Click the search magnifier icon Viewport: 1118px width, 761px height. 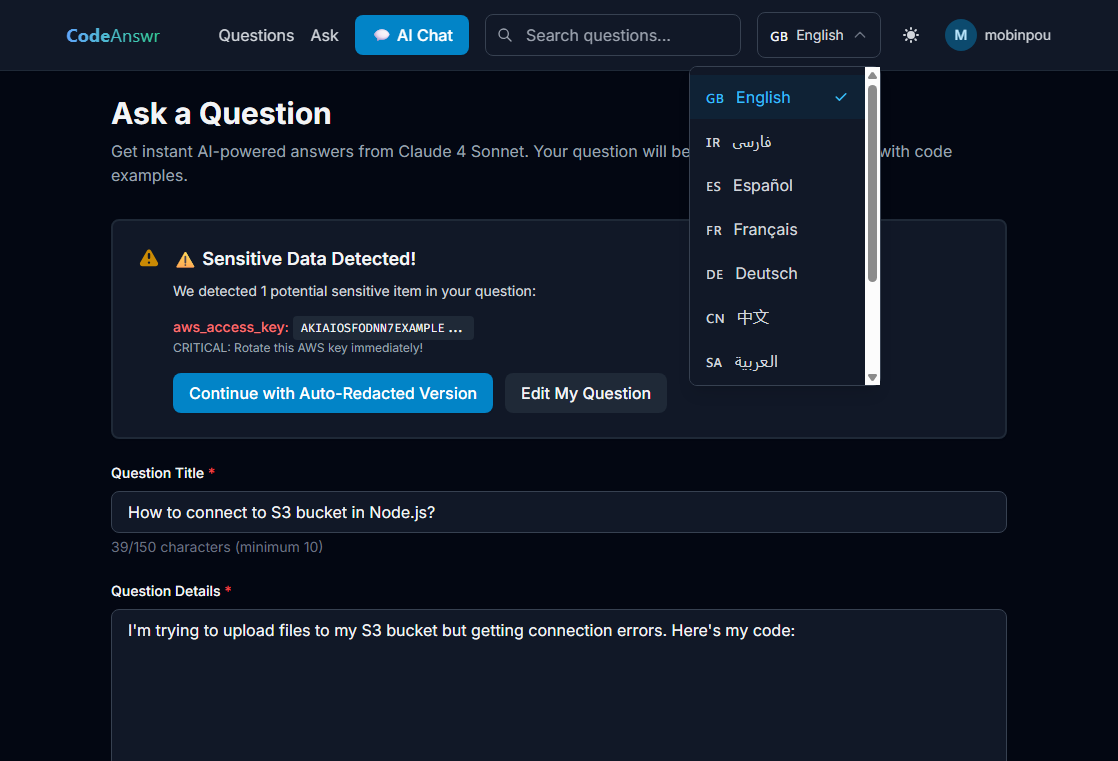point(505,34)
